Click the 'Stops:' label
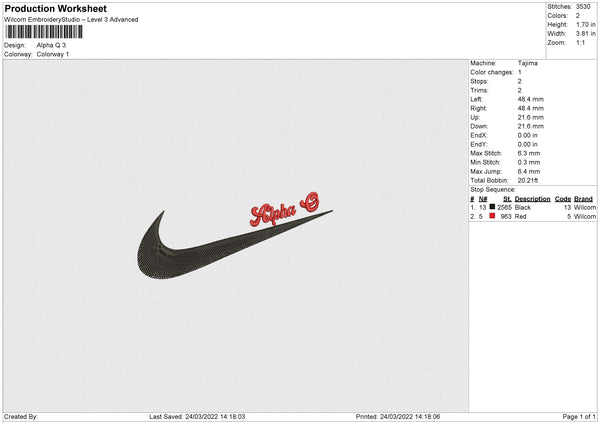Viewport: 600px width, 424px height. click(479, 82)
